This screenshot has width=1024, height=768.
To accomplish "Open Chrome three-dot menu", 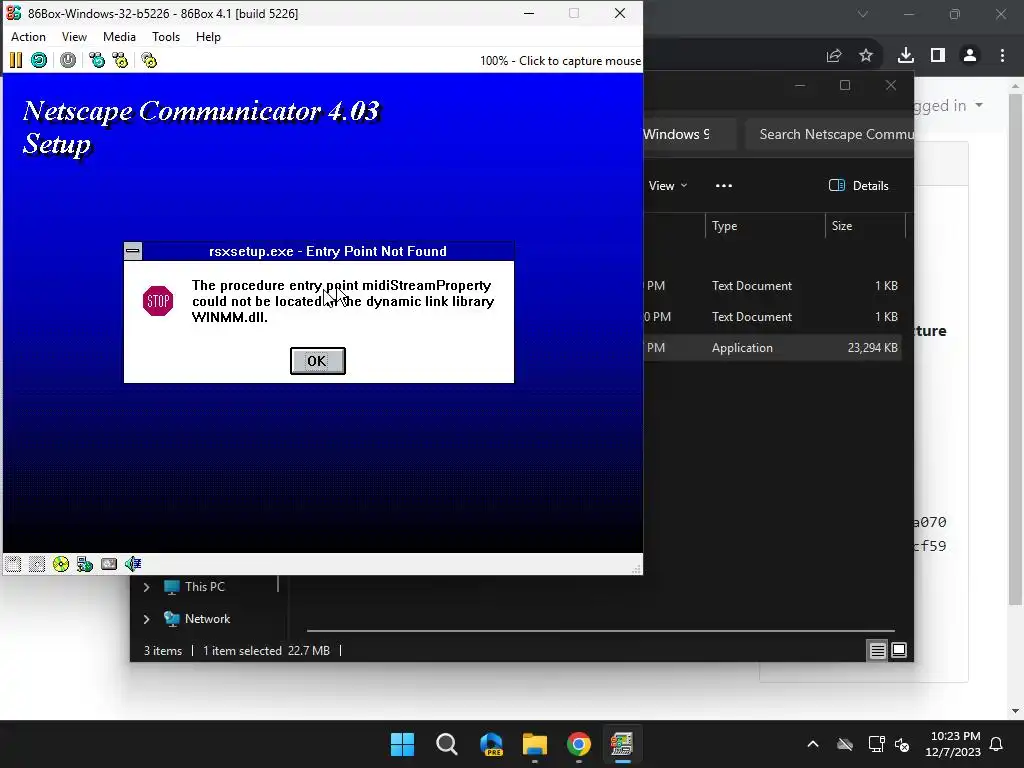I will pos(1002,56).
